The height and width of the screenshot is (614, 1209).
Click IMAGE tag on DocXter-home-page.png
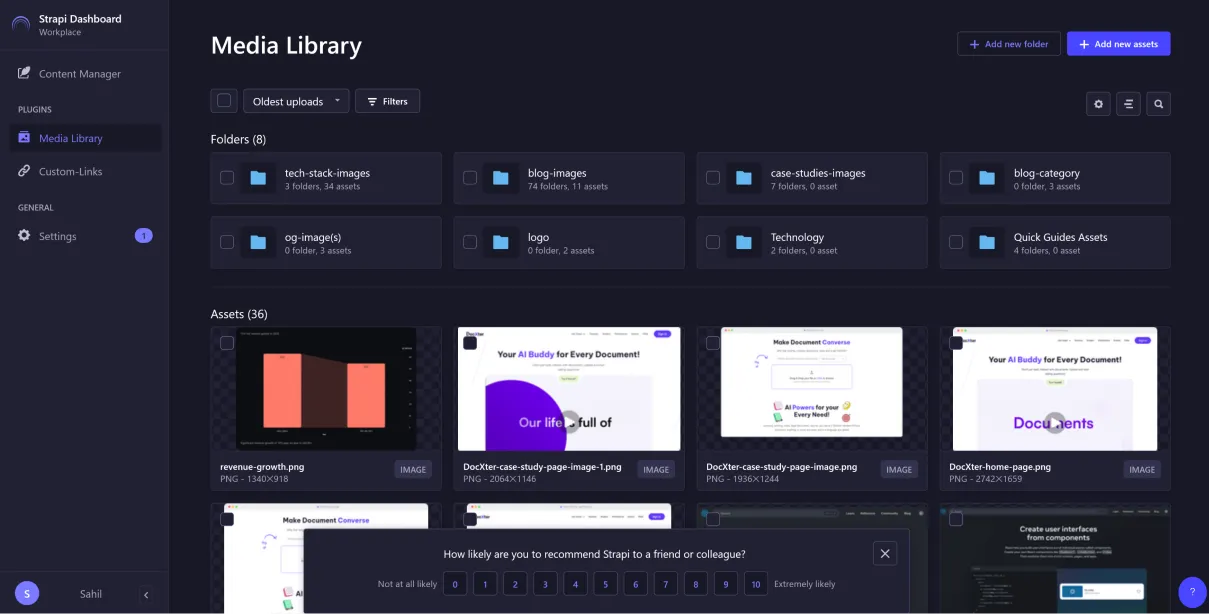(1142, 469)
